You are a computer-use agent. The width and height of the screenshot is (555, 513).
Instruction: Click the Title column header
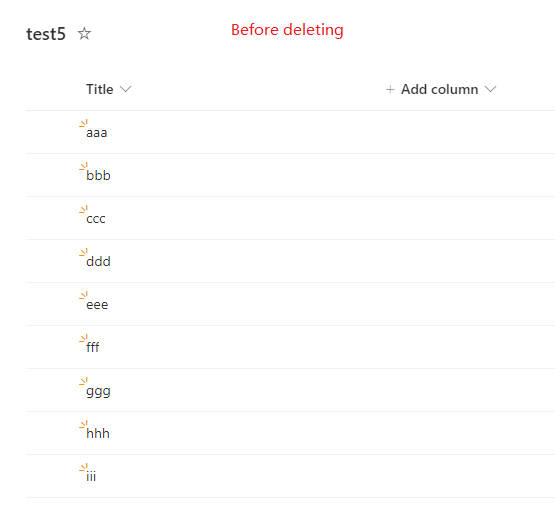[100, 89]
